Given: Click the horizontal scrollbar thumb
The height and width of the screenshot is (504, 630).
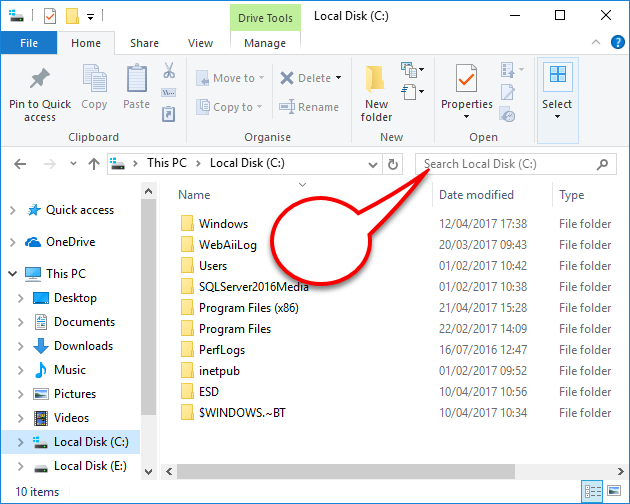Looking at the screenshot, I should [x=346, y=471].
